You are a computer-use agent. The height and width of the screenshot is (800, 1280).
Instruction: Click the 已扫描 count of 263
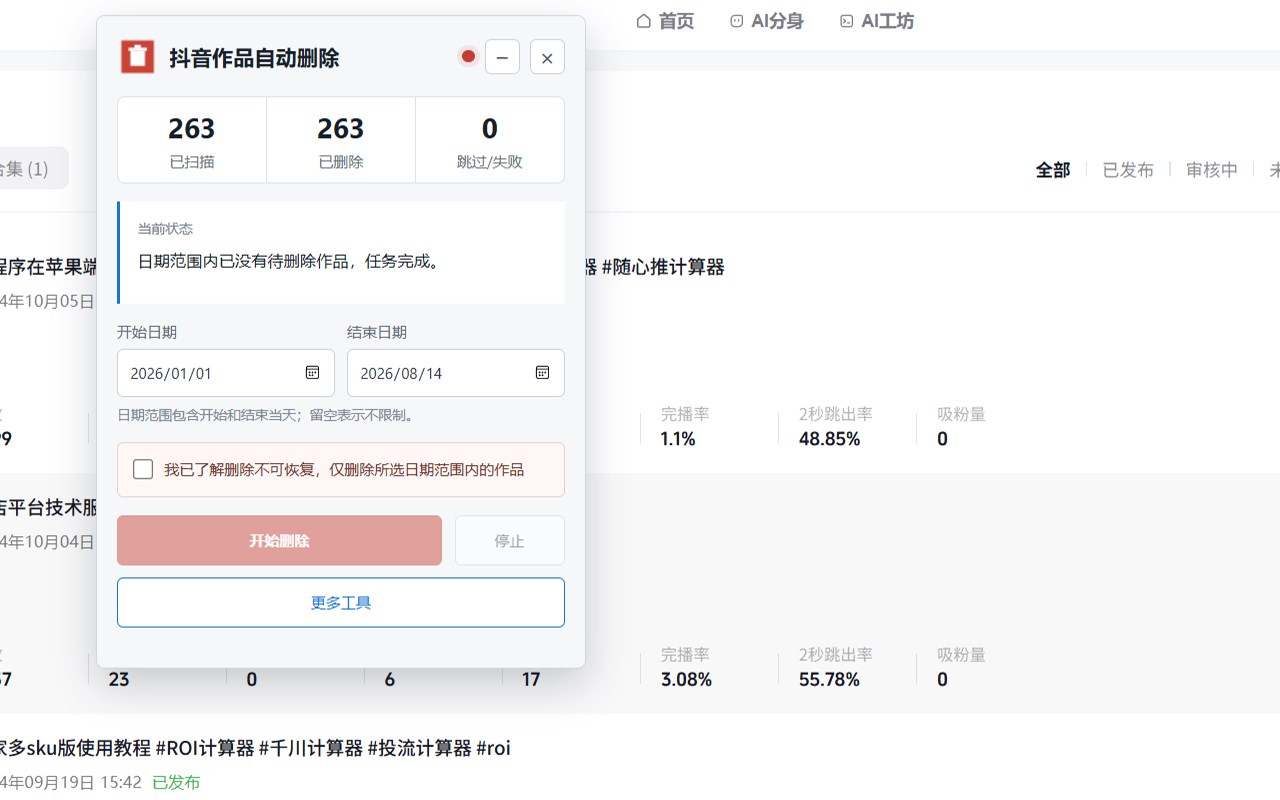click(x=191, y=129)
